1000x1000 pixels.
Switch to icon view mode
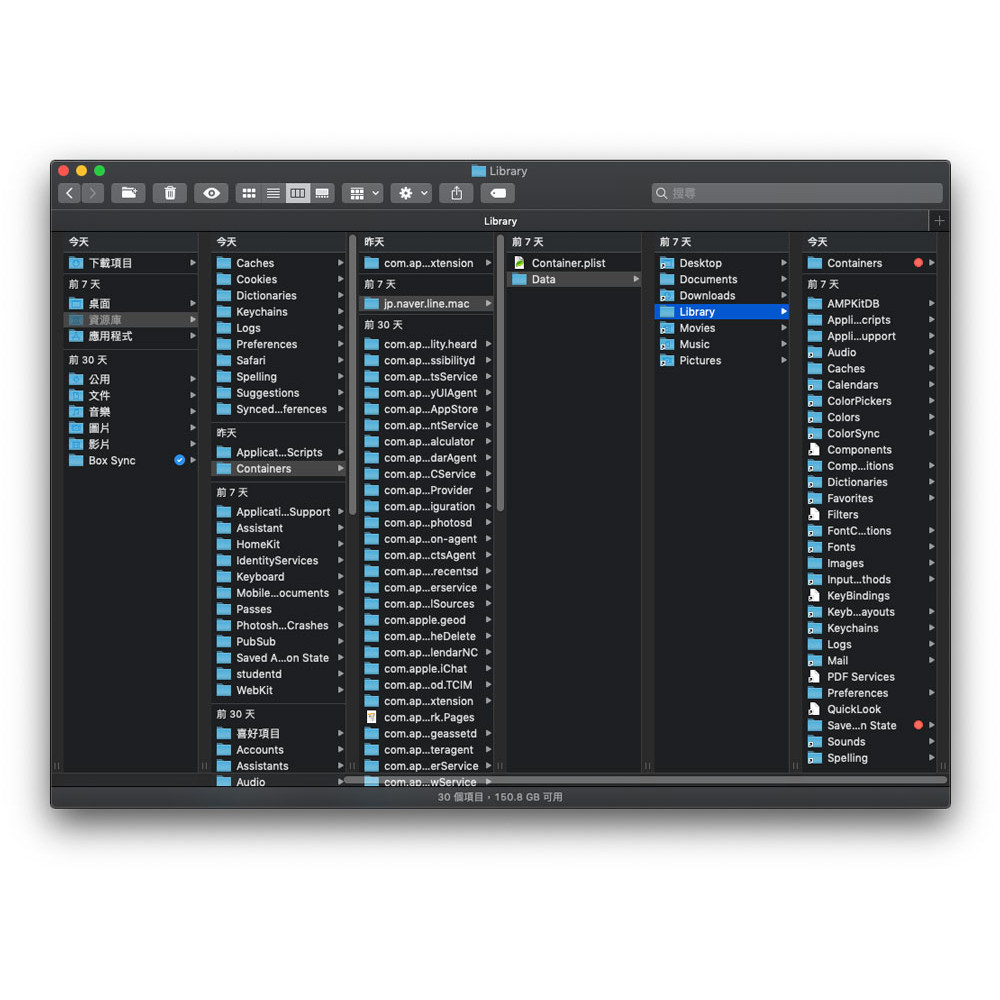249,193
